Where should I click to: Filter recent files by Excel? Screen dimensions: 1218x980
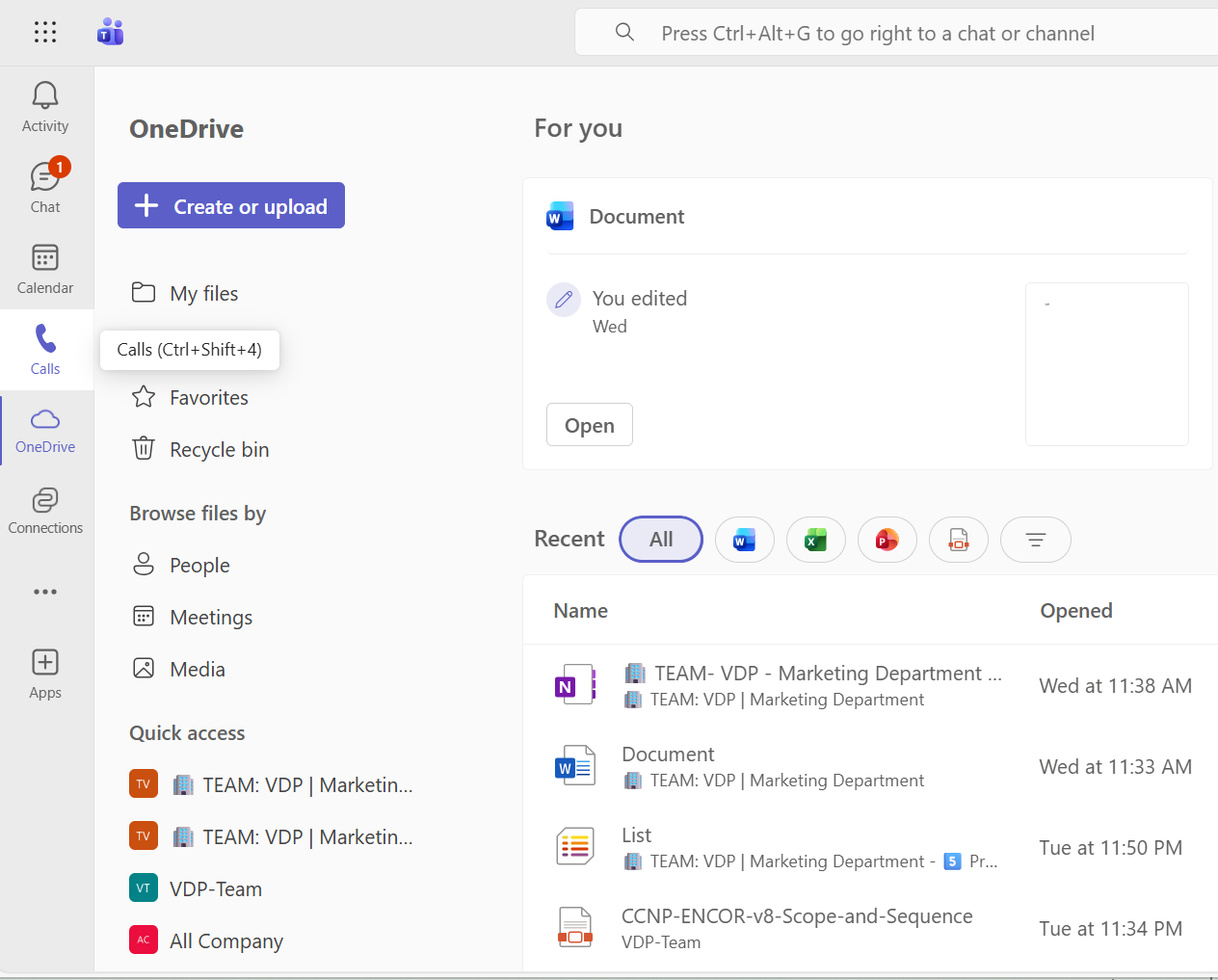[x=816, y=540]
